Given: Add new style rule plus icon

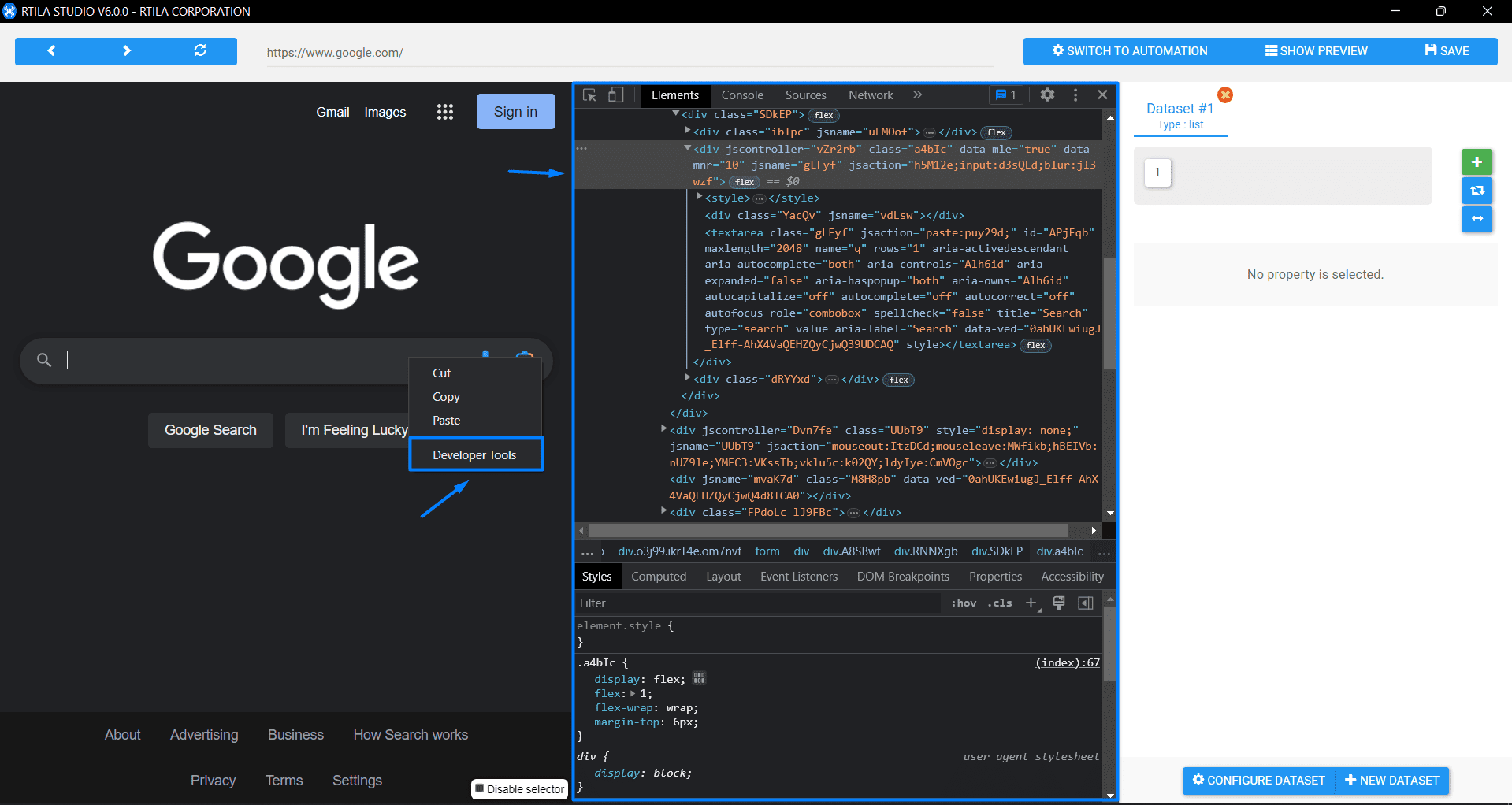Looking at the screenshot, I should click(x=1031, y=603).
